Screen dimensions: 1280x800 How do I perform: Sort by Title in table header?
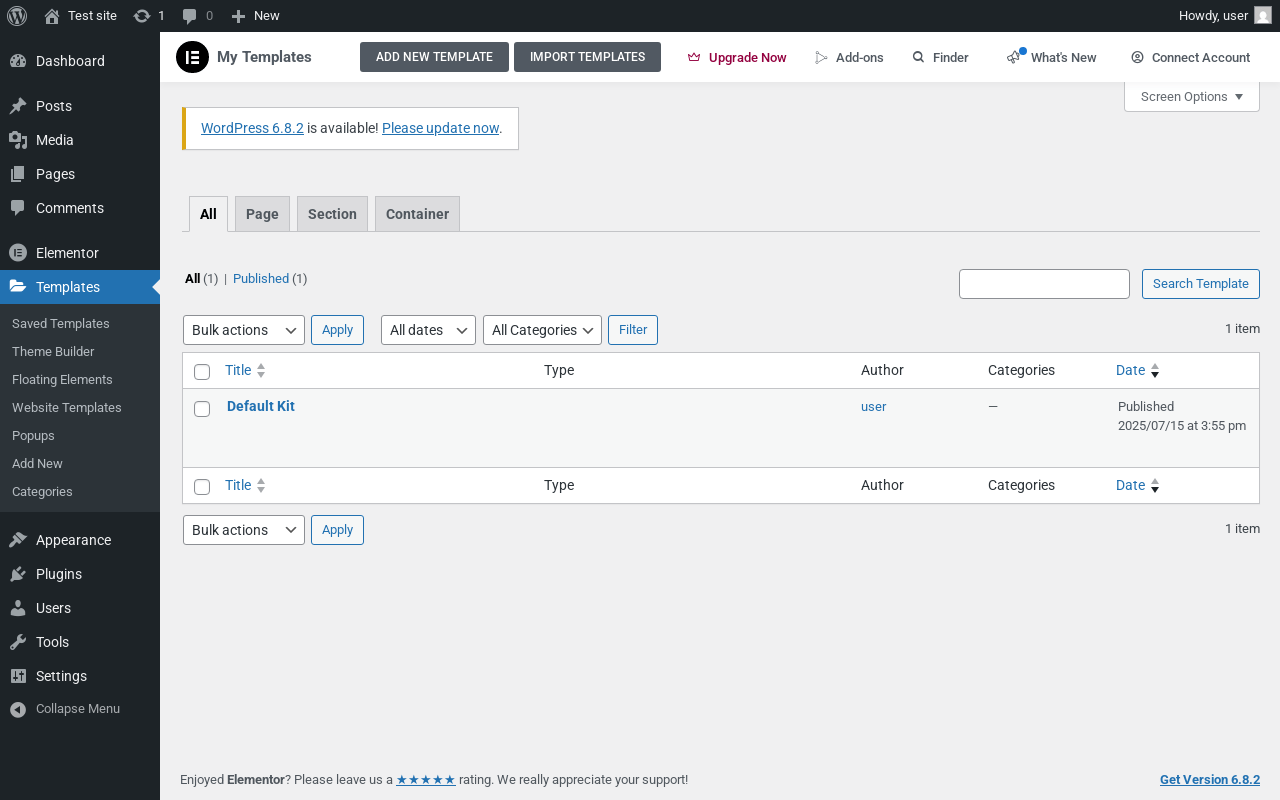click(x=246, y=370)
